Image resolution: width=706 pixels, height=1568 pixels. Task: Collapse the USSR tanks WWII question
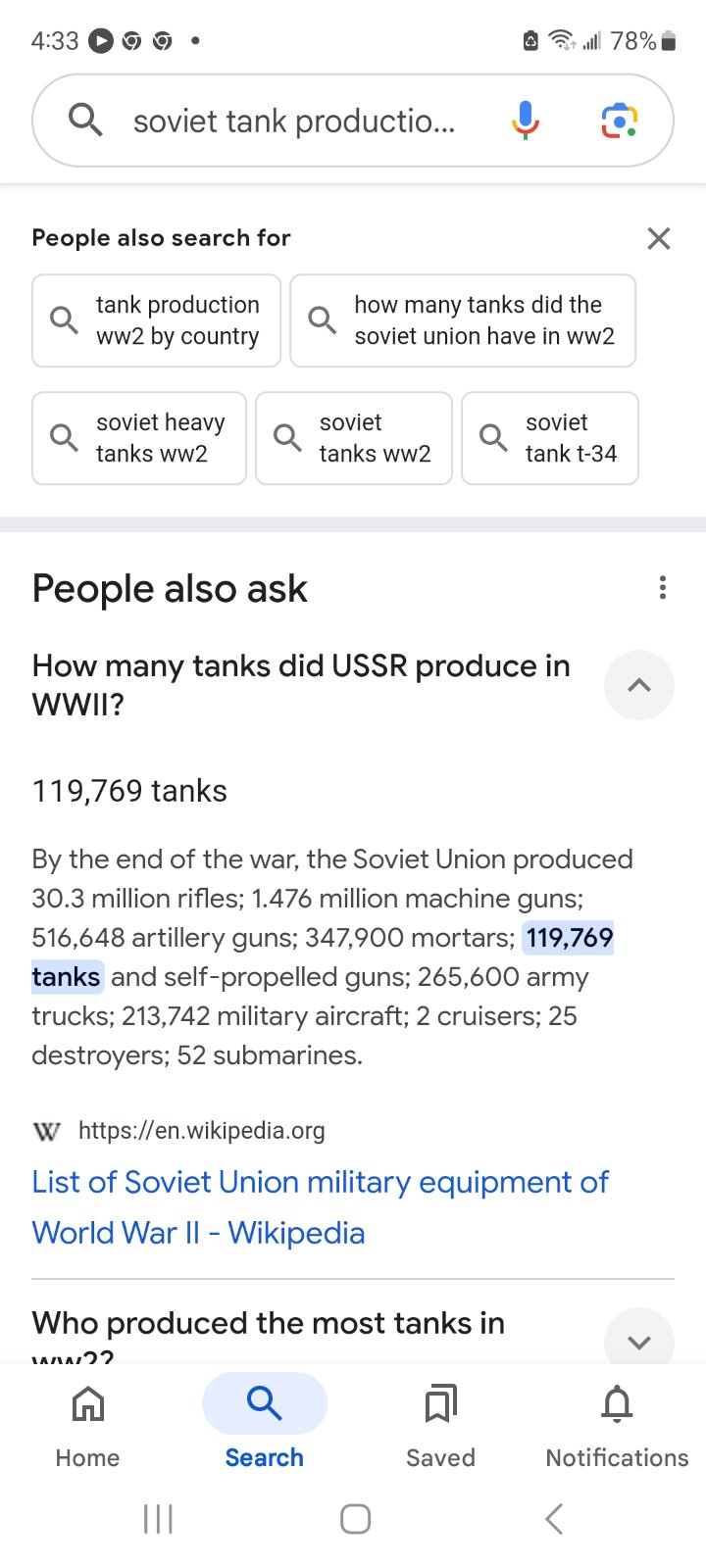pyautogui.click(x=638, y=685)
